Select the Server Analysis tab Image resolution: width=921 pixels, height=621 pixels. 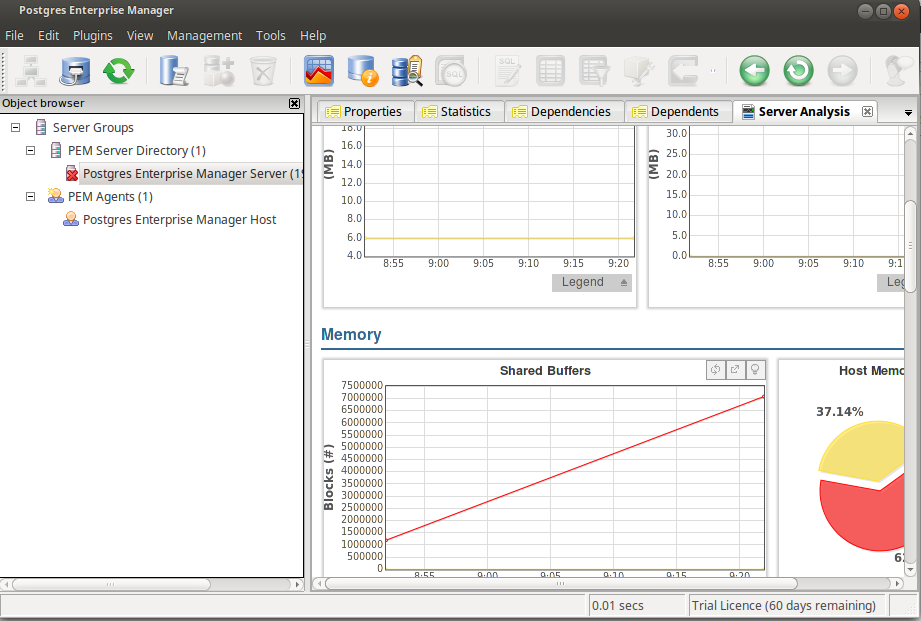pos(804,112)
